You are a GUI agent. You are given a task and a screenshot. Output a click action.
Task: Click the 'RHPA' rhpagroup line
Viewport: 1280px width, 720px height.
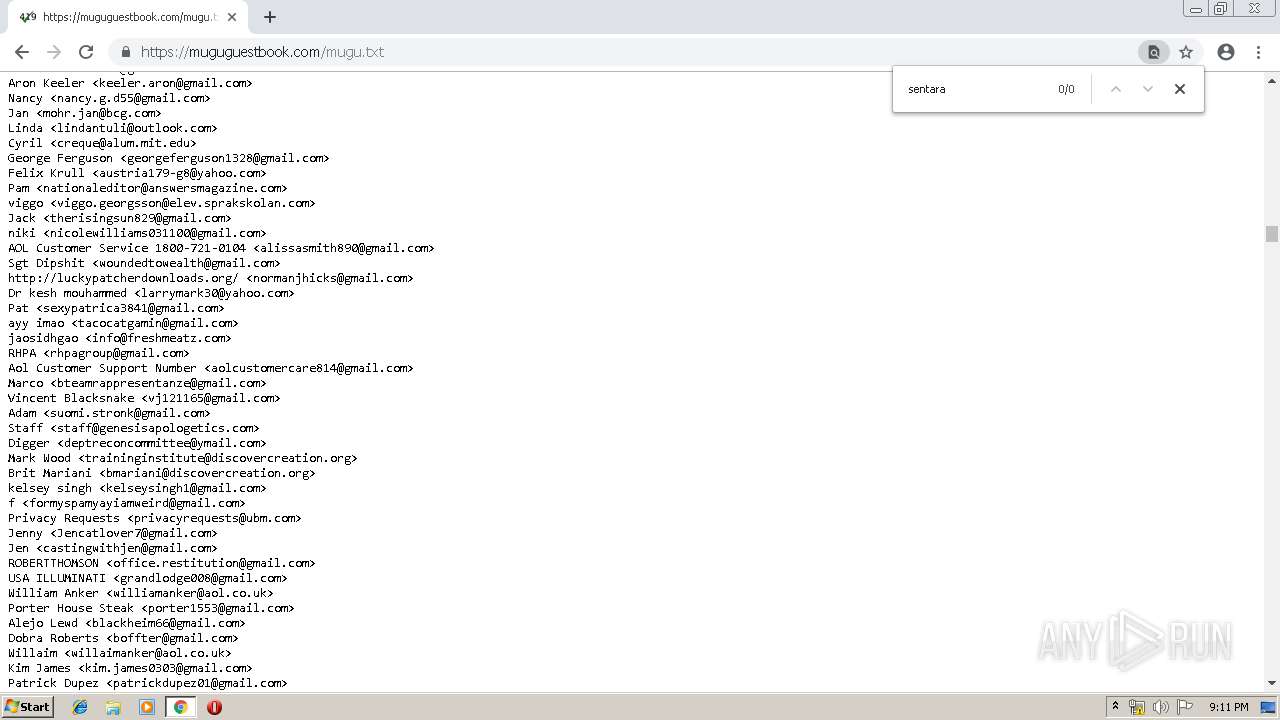pos(98,353)
